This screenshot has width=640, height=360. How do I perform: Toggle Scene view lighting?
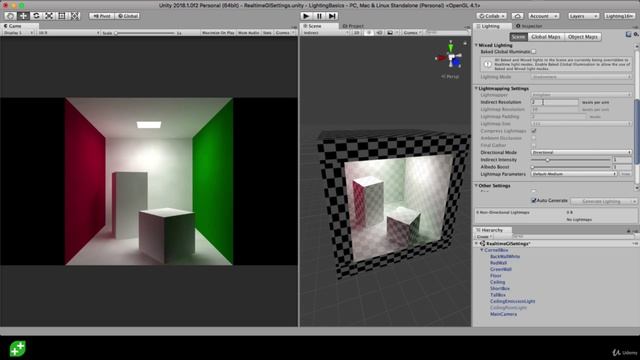pyautogui.click(x=369, y=33)
